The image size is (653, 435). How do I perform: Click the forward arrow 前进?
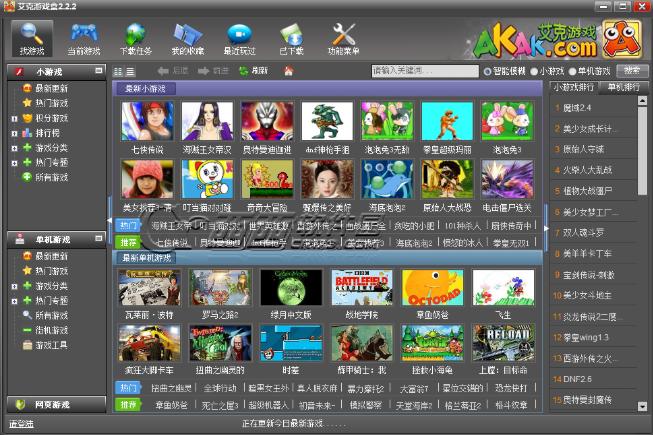click(213, 71)
